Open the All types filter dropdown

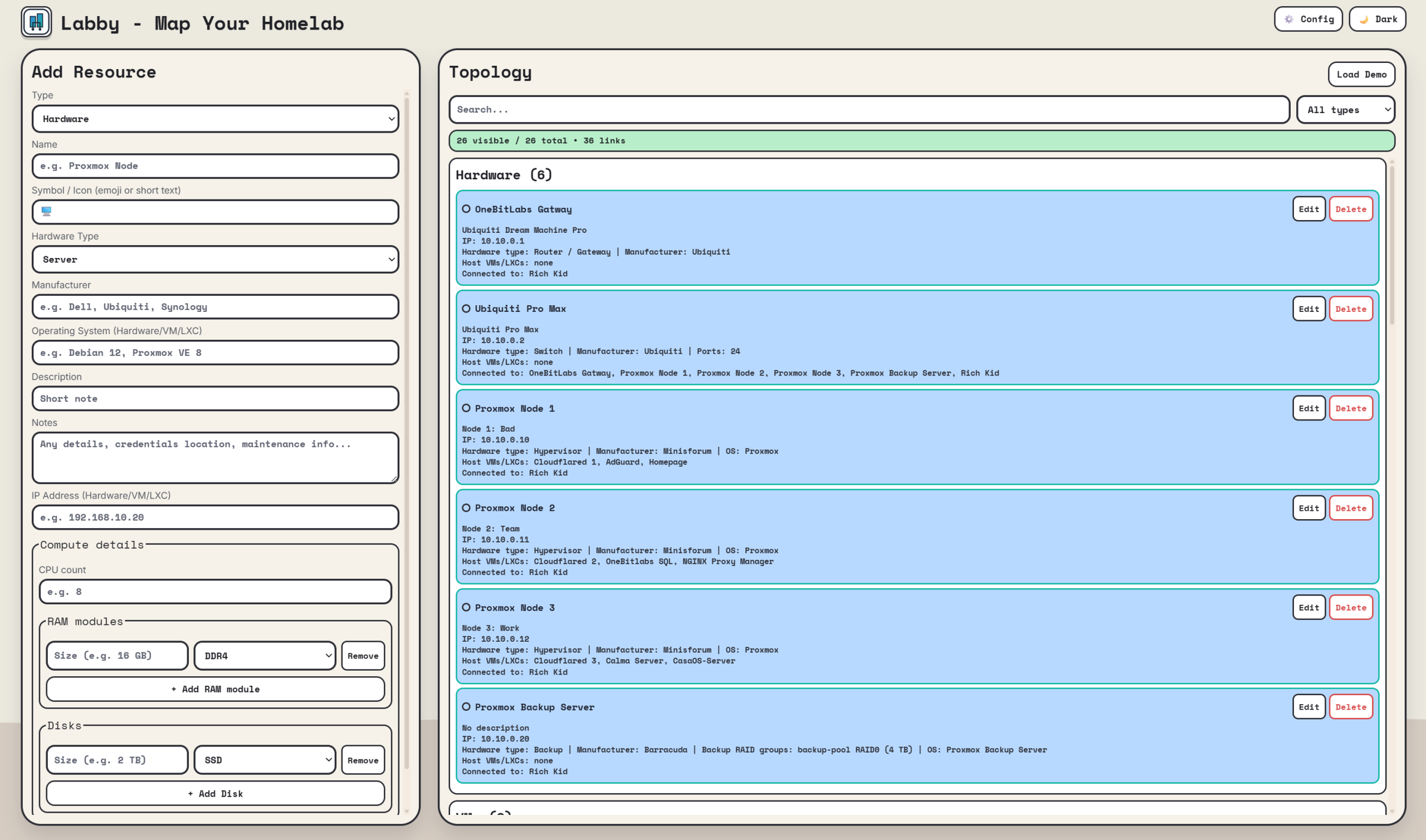(x=1345, y=110)
